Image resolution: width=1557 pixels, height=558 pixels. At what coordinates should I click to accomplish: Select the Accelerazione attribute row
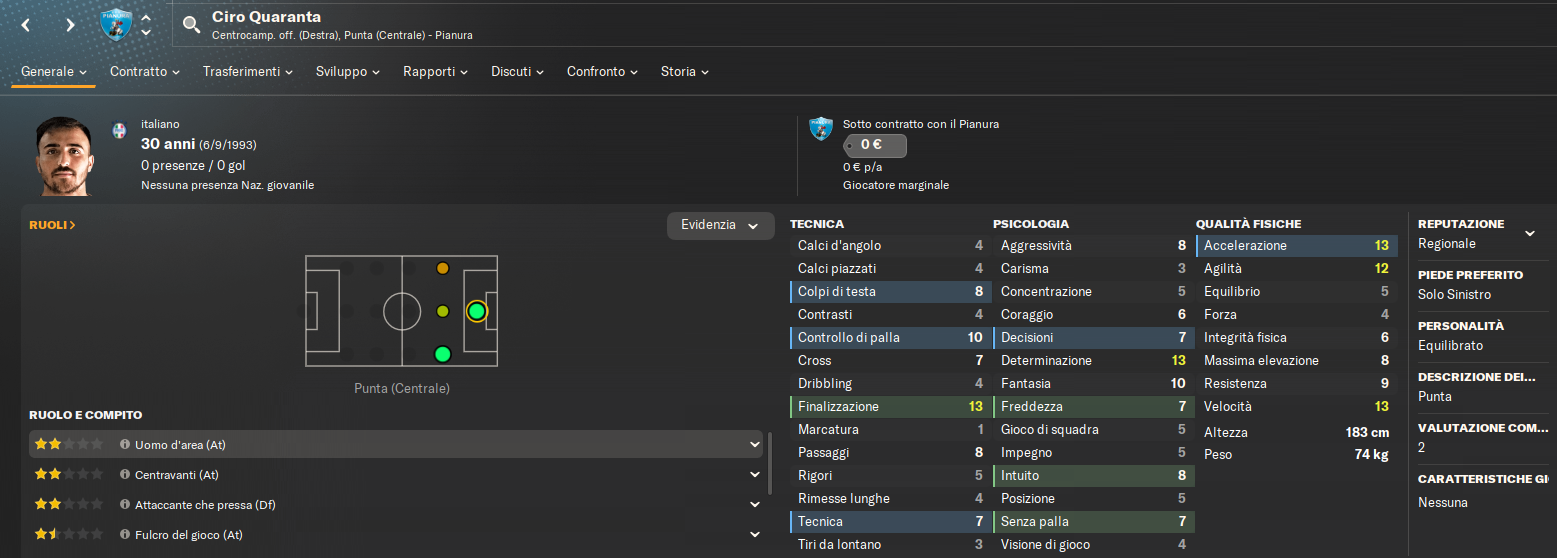tap(1297, 246)
